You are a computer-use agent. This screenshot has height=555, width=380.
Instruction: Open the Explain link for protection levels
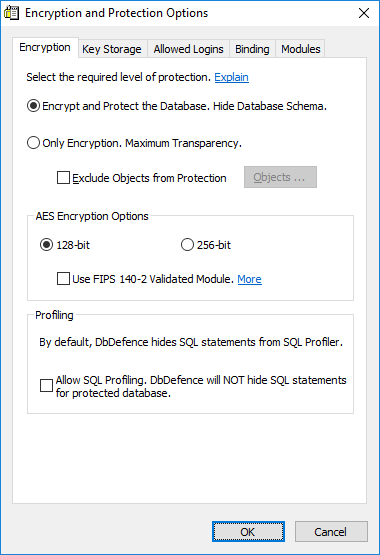point(231,77)
